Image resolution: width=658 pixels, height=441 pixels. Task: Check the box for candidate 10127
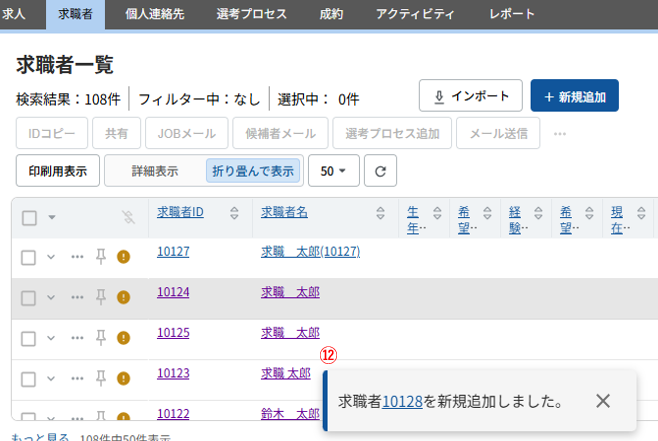29,257
